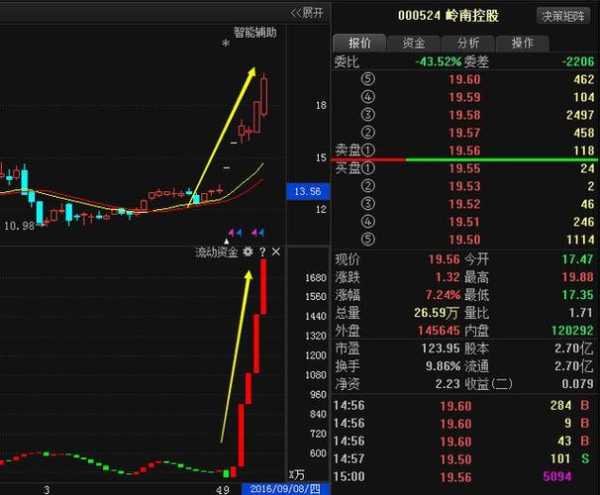Click the asterisk marker under 智能辅助

226,45
